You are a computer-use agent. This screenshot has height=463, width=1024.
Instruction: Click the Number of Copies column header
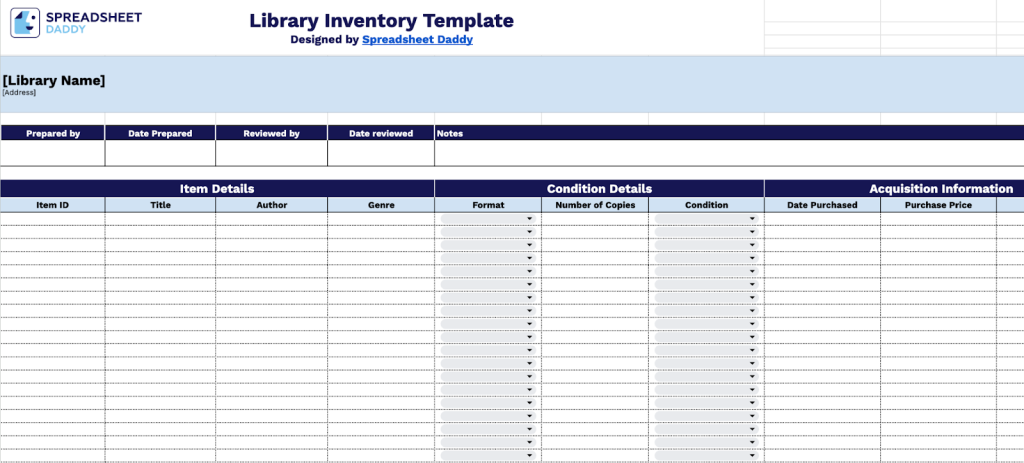pyautogui.click(x=595, y=205)
